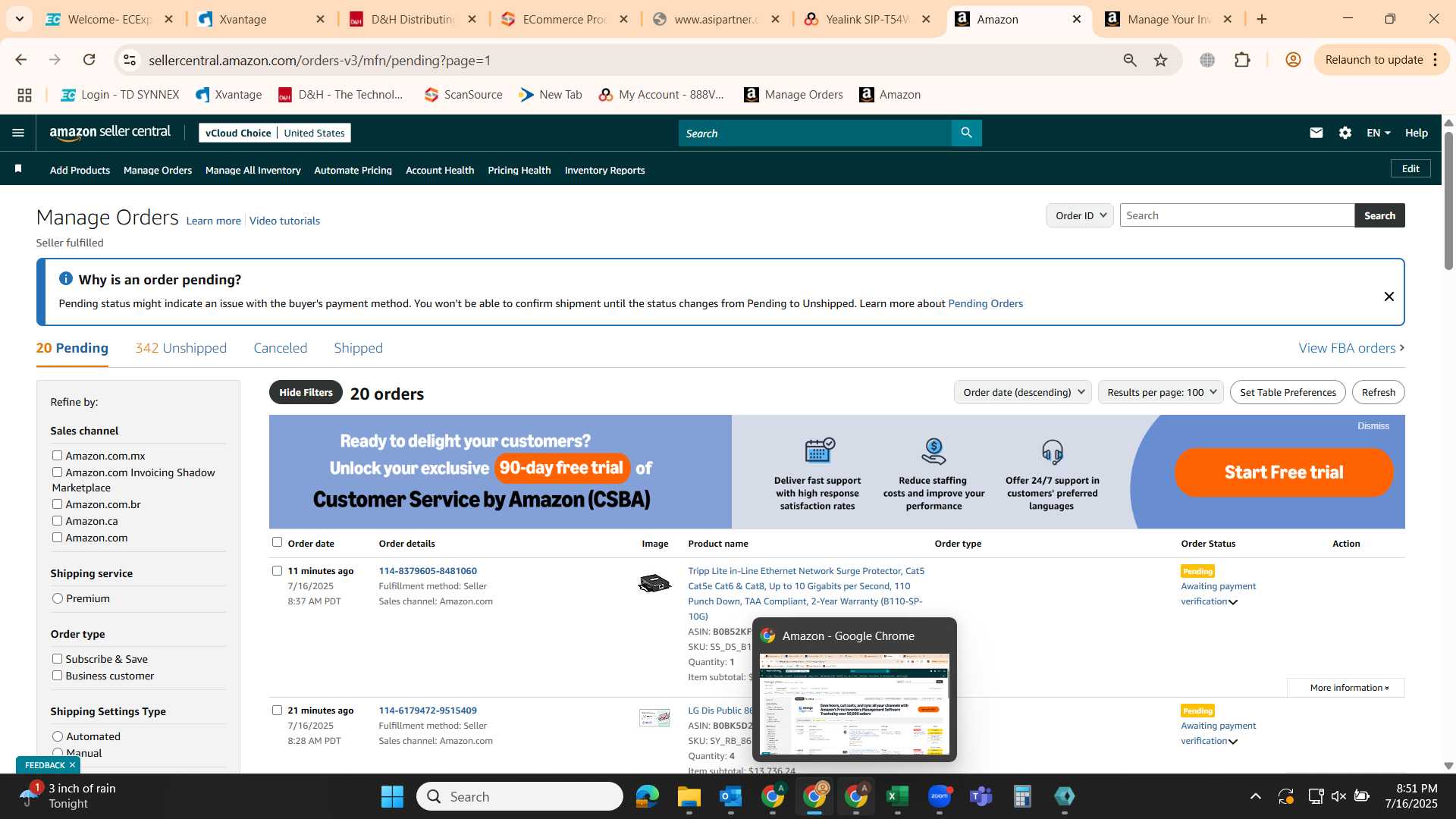Select order 114-8379605-8481060 checkbox
This screenshot has width=1456, height=819.
pyautogui.click(x=277, y=570)
